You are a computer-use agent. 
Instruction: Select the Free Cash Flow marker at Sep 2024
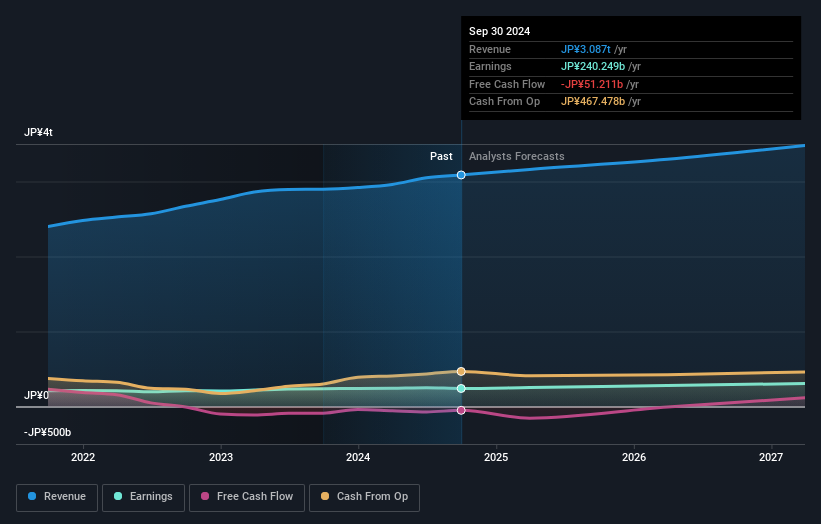click(x=461, y=410)
